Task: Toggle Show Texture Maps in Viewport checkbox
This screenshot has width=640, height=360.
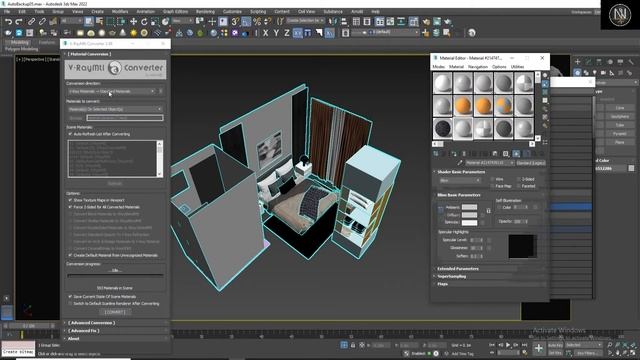Action: click(70, 200)
